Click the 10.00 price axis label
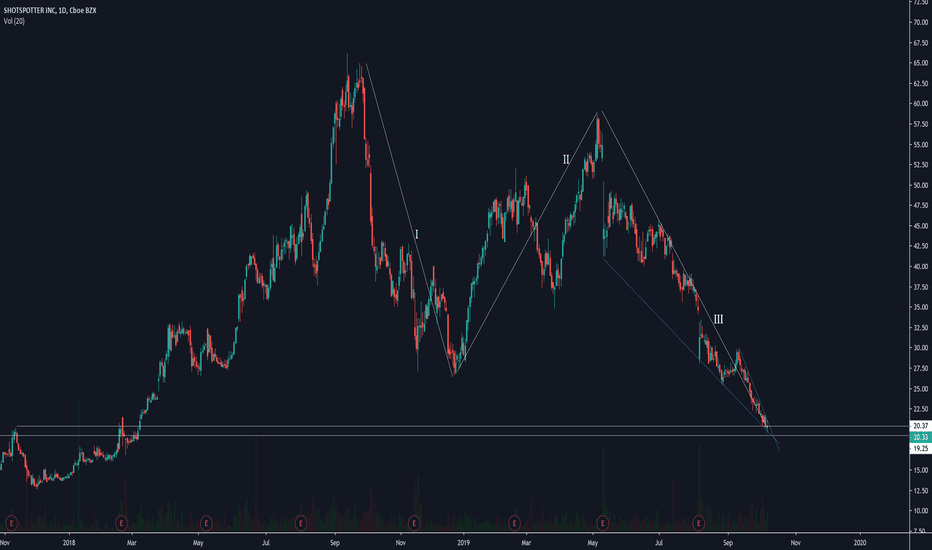 click(921, 511)
